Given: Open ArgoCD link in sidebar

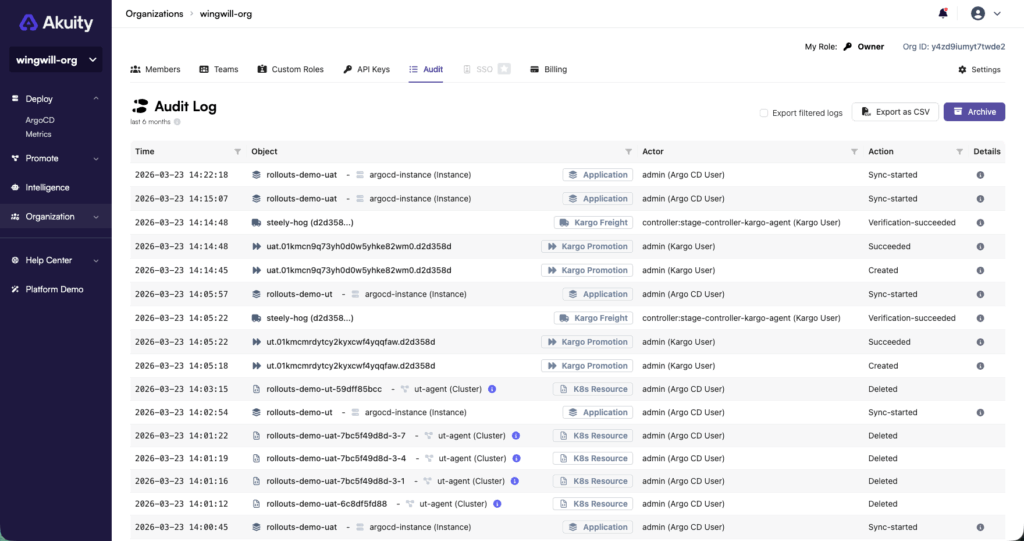Looking at the screenshot, I should click(40, 120).
